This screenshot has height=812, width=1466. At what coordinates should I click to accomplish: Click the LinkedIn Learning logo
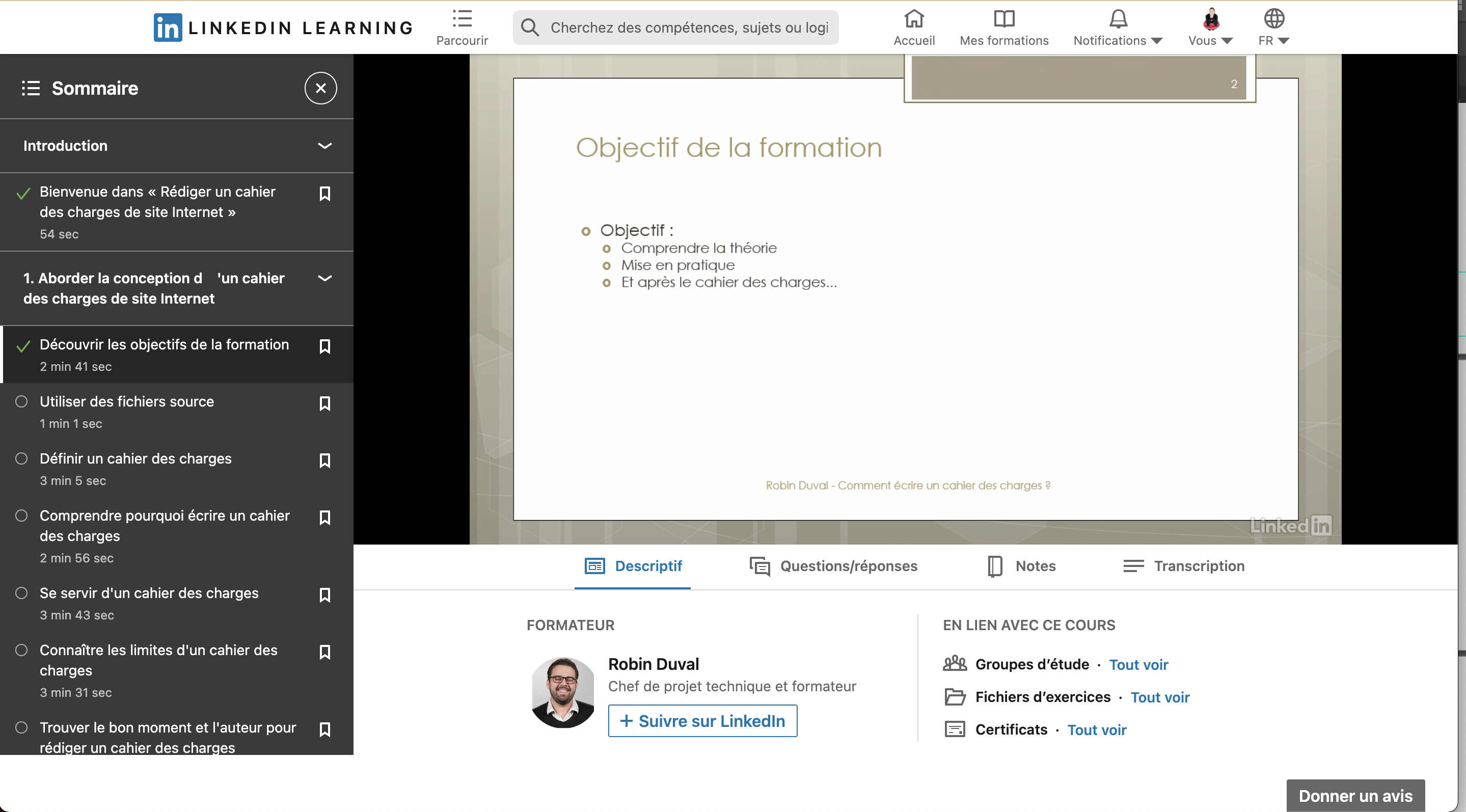click(x=283, y=28)
